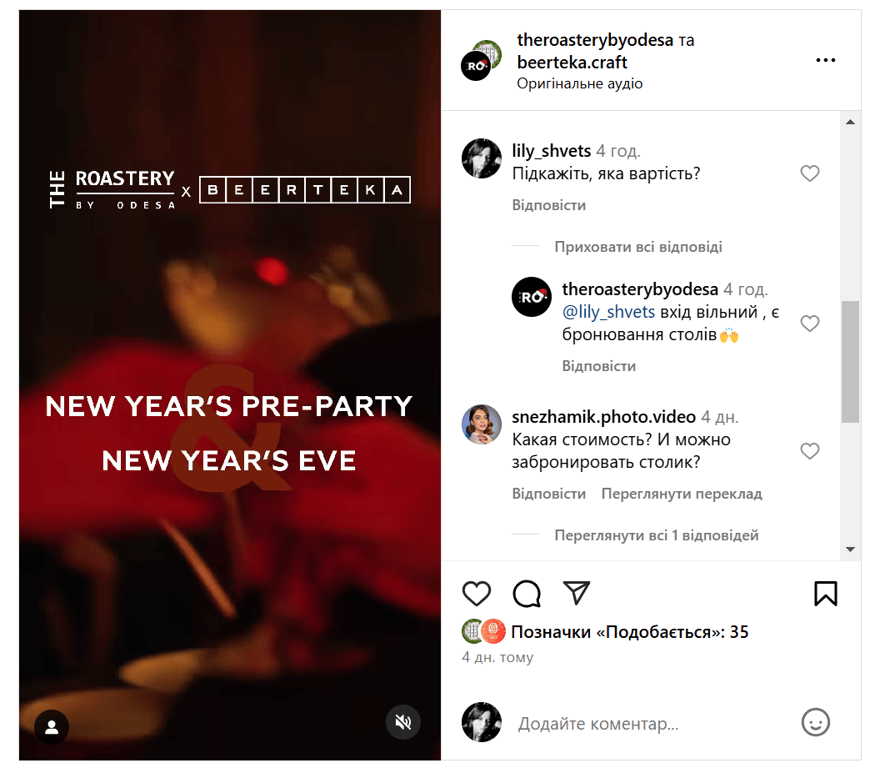This screenshot has height=768, width=875.
Task: Open the comment bubble icon
Action: tap(526, 593)
